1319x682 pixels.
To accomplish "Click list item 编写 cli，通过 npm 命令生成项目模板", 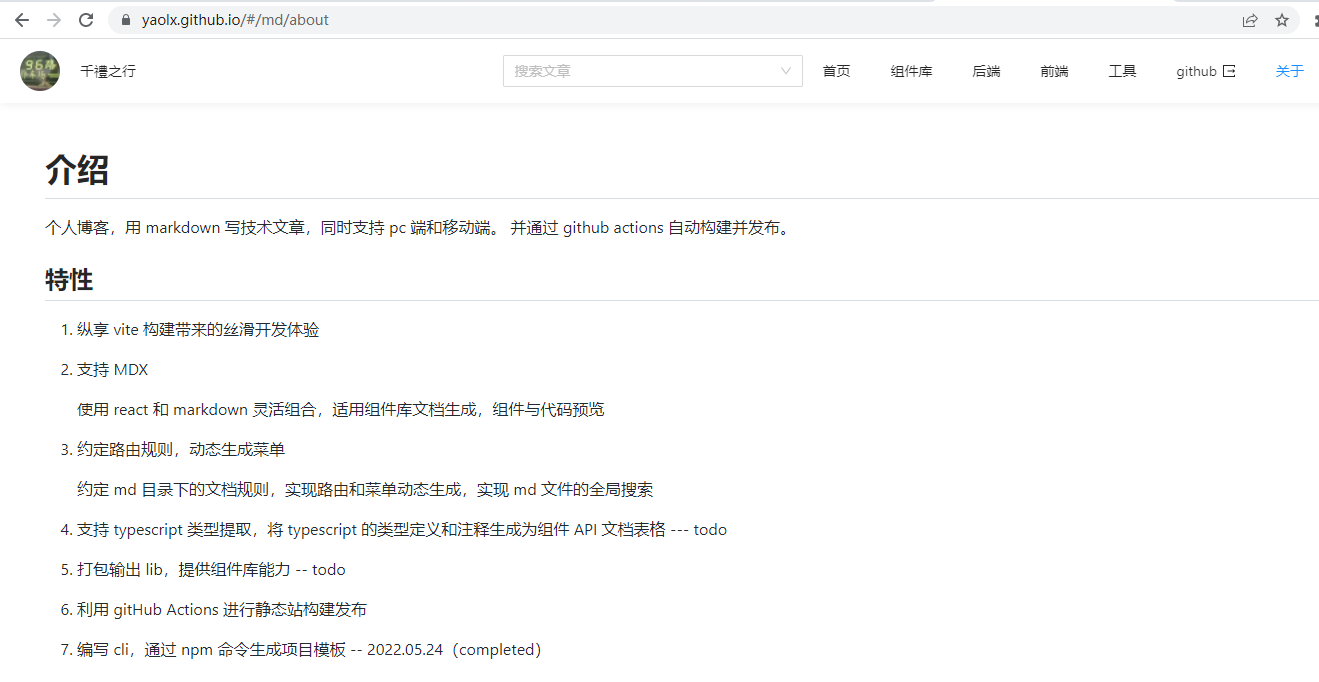I will (309, 650).
